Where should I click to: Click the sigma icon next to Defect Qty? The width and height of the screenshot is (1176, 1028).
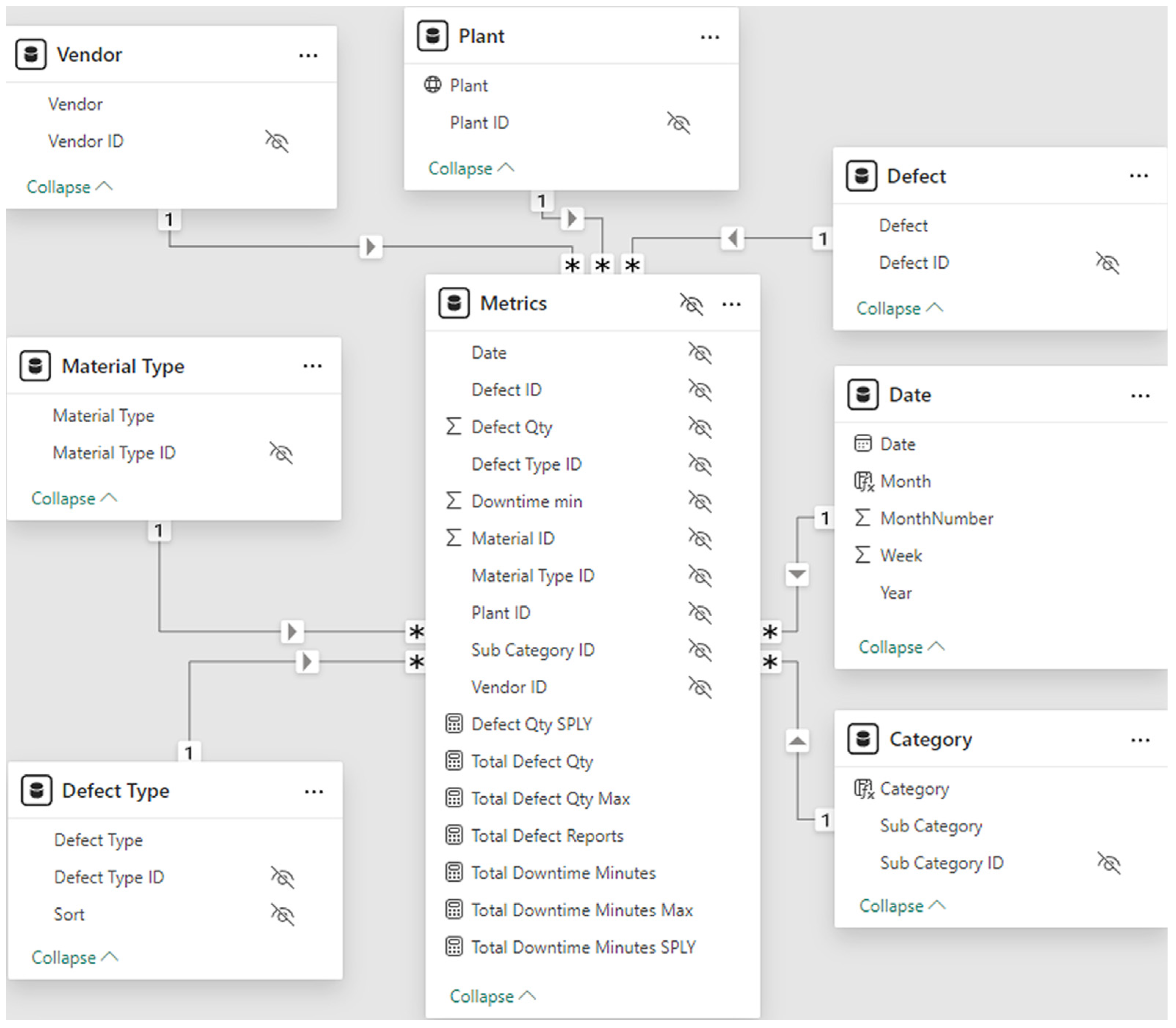453,426
